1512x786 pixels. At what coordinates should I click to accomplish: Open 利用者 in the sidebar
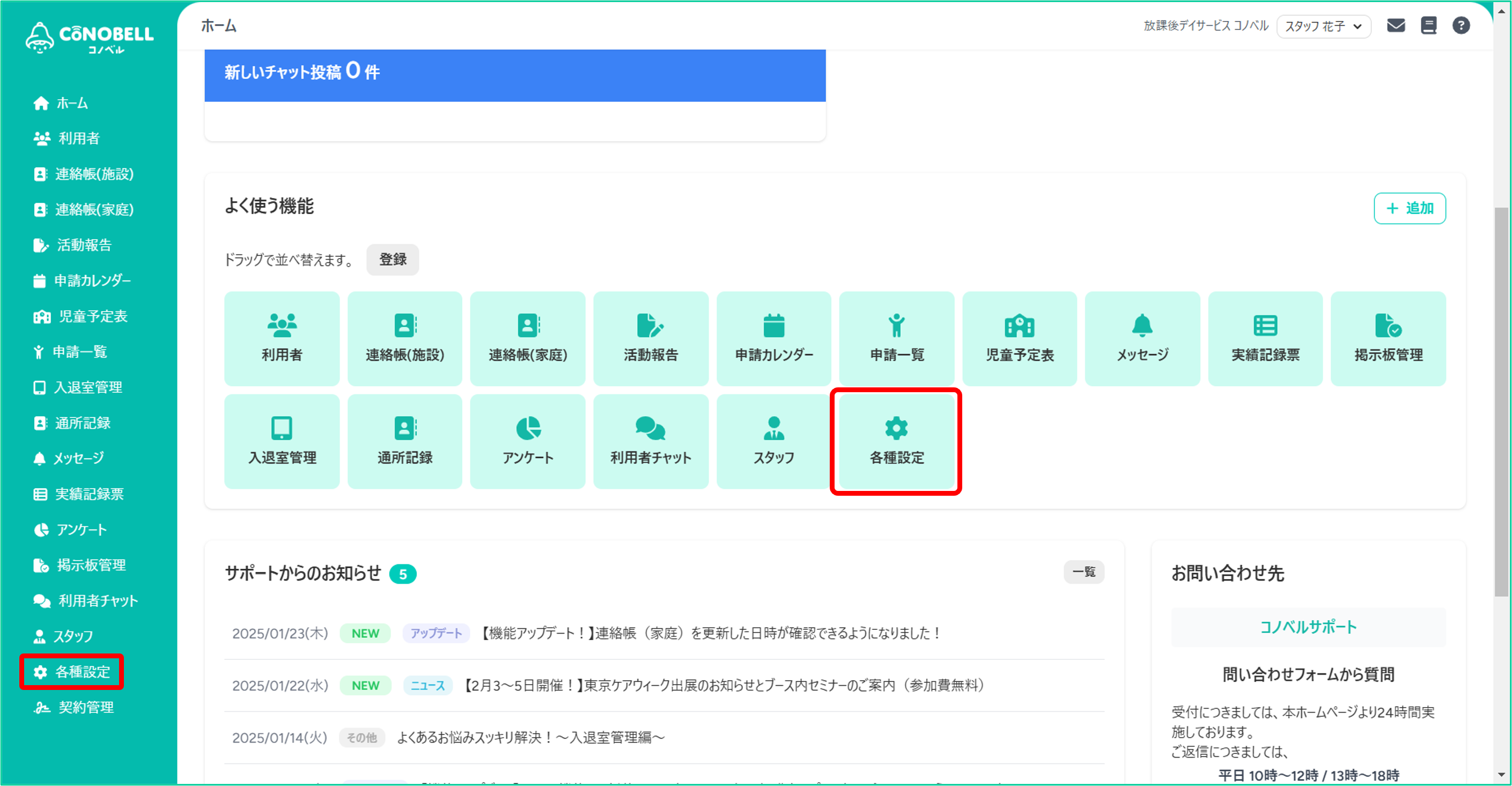pos(67,138)
